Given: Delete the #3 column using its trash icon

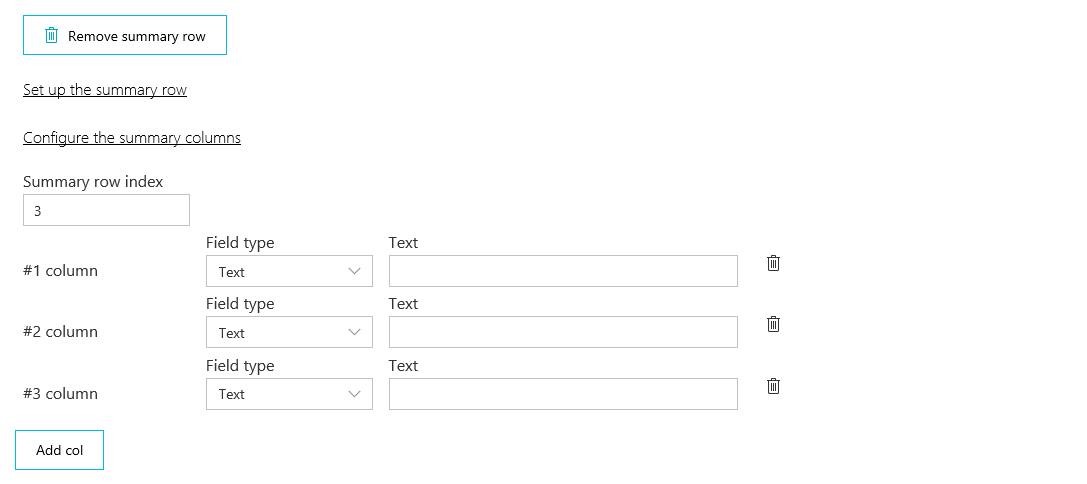Looking at the screenshot, I should 774,386.
